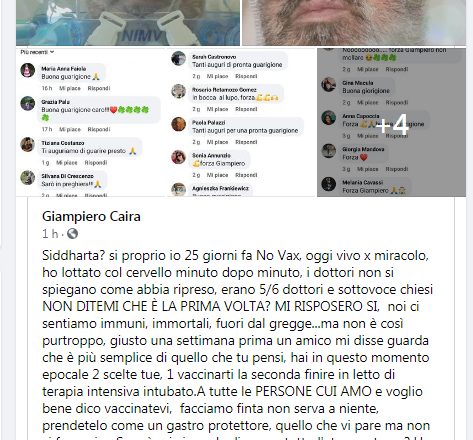Screen dimensions: 473x440
Task: Click Silvana Di Crescenzo's avatar
Action: [x=28, y=177]
